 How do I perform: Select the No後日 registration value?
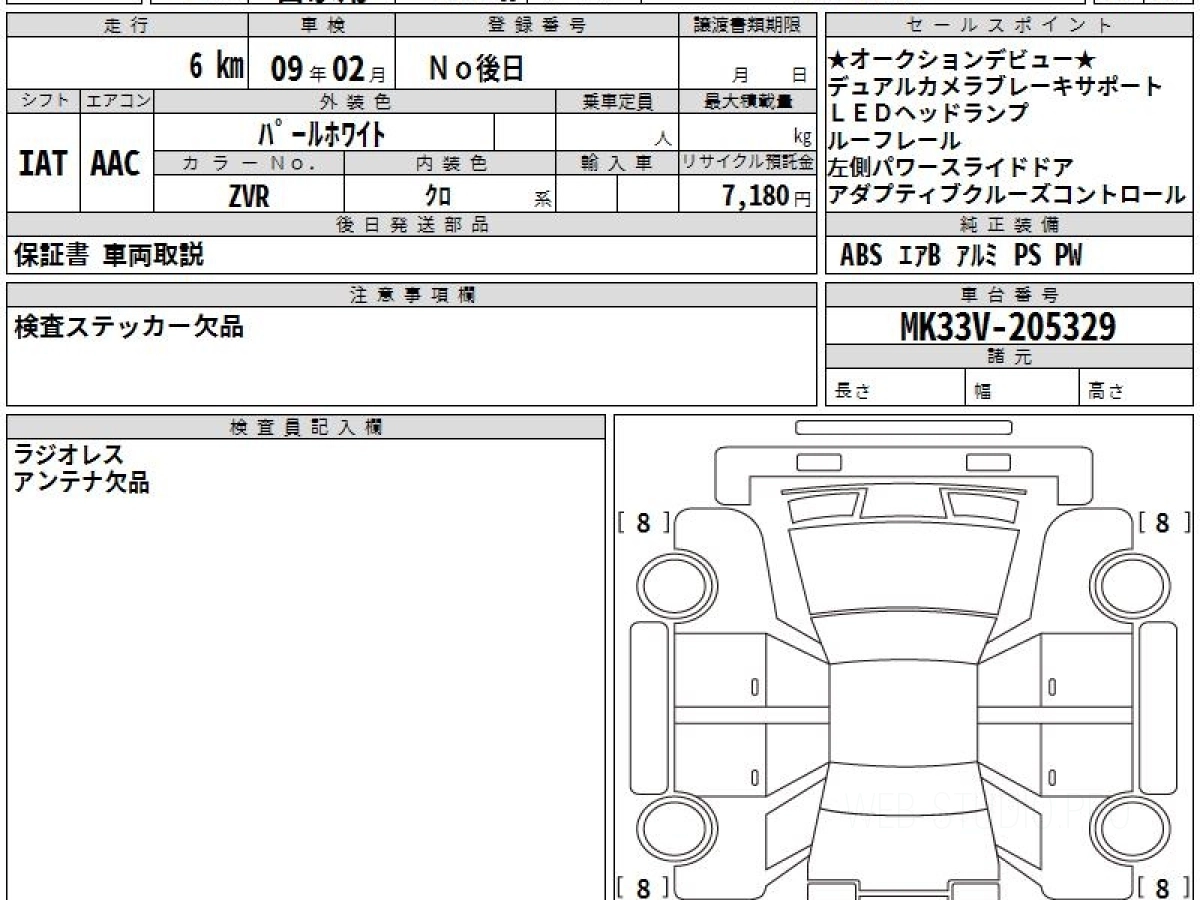[x=476, y=68]
